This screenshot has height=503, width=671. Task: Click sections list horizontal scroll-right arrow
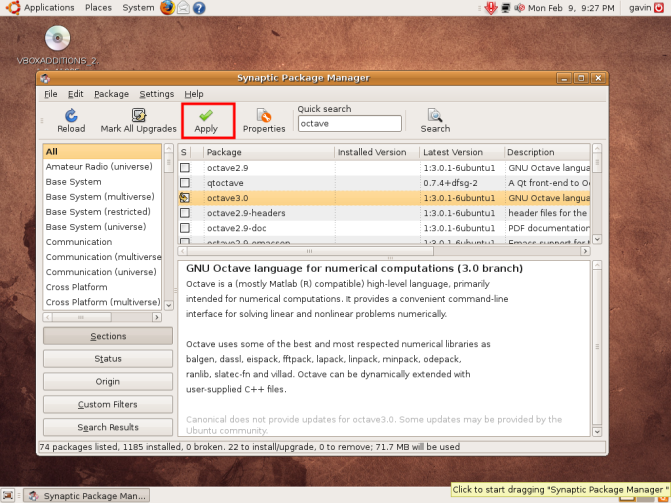pos(157,317)
